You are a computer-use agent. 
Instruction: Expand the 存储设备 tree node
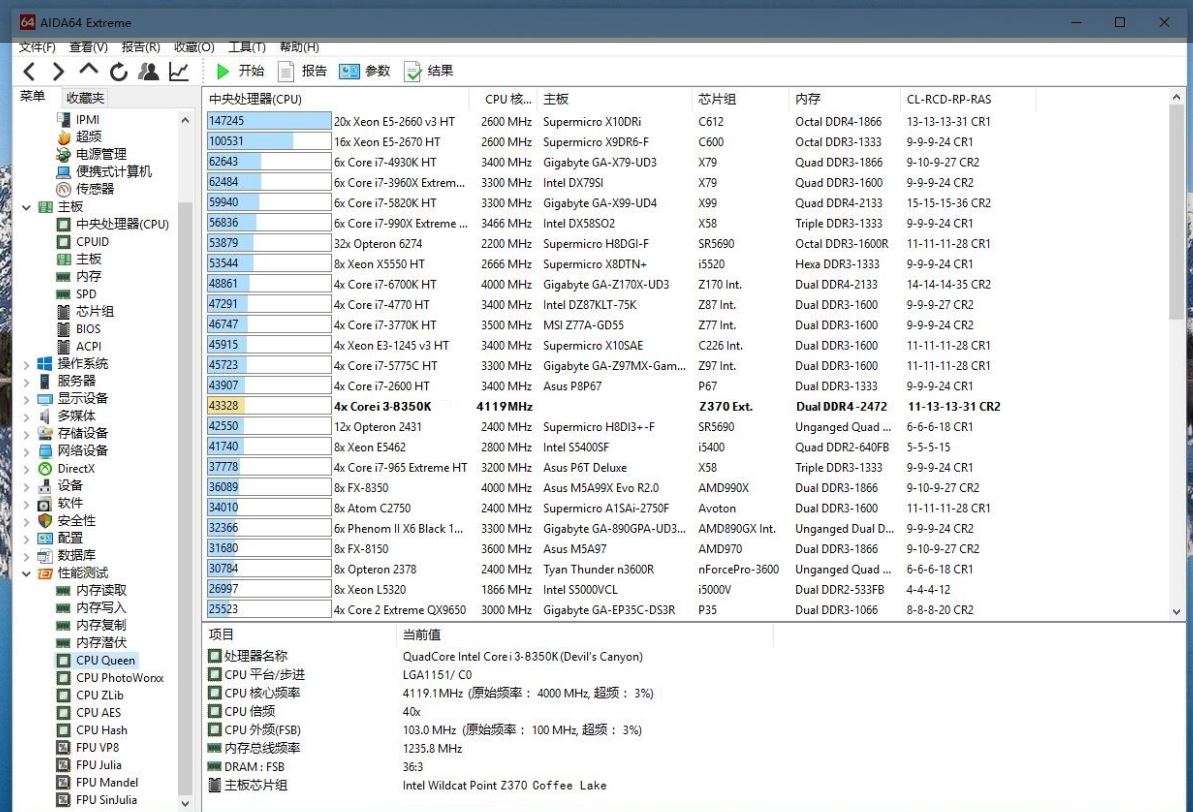click(x=27, y=434)
